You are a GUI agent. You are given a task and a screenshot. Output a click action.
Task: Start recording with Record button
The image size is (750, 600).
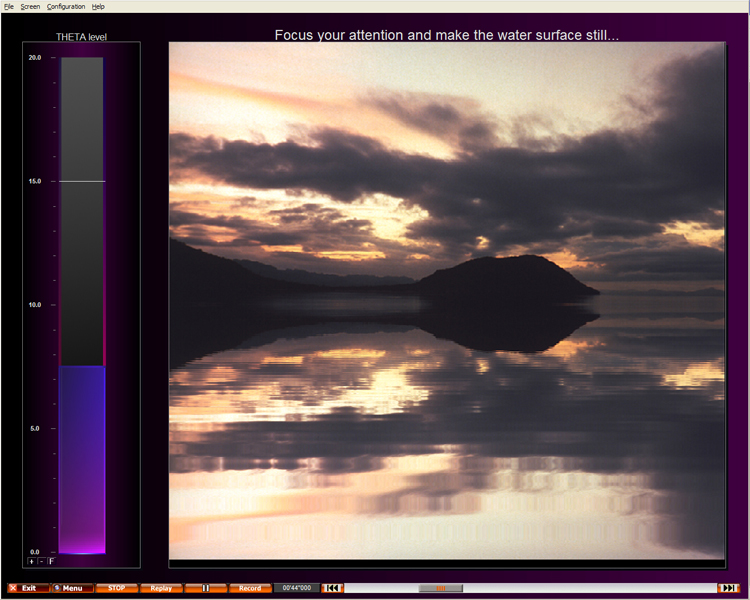tap(249, 588)
